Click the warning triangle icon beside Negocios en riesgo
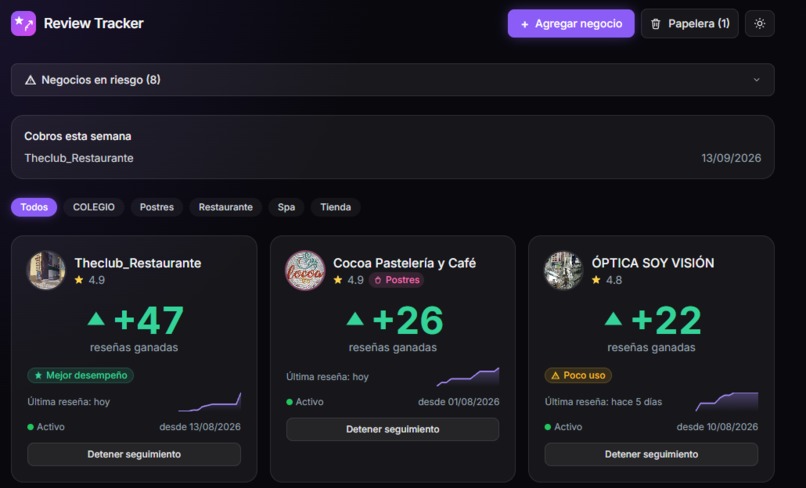This screenshot has height=488, width=806. (x=30, y=80)
